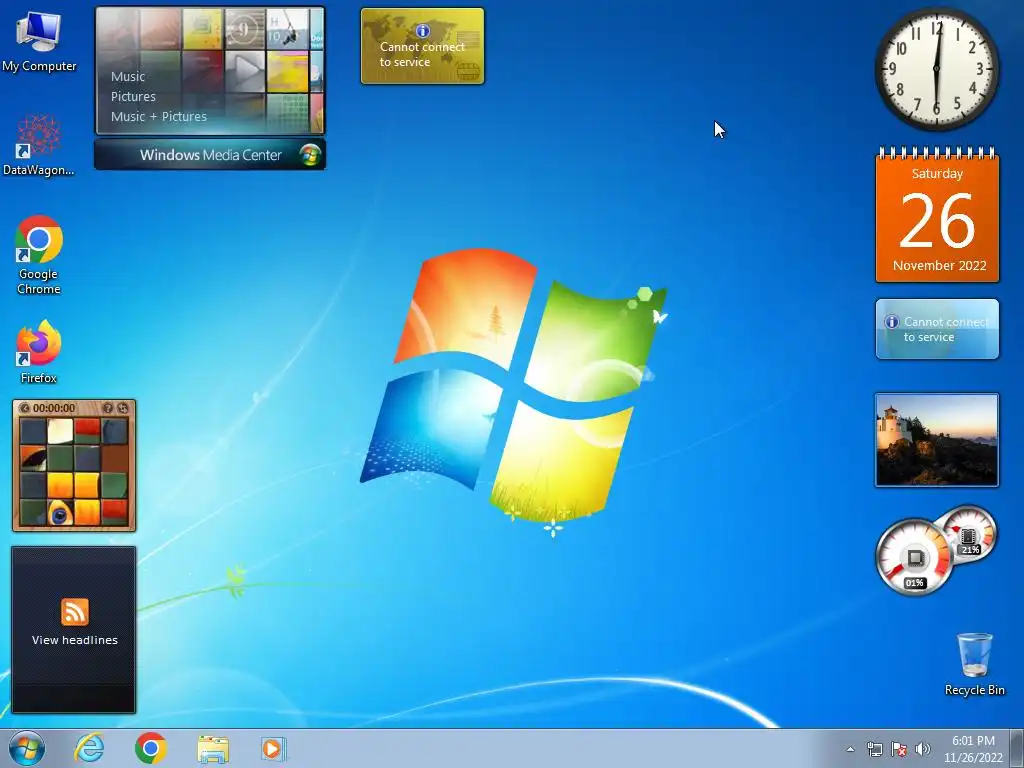
Task: Click the orange RSS feed icon
Action: click(x=74, y=612)
